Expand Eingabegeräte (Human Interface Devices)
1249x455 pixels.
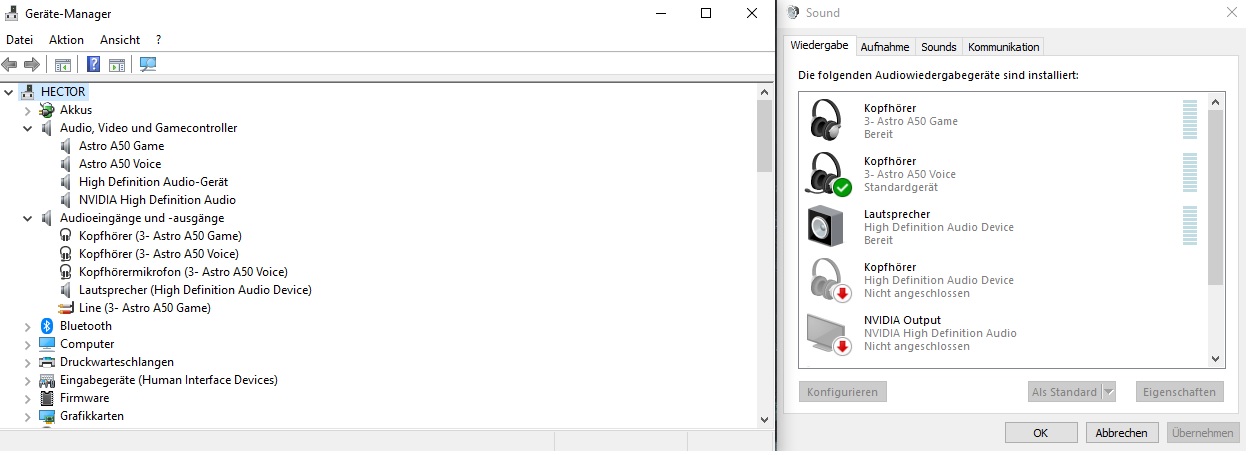tap(28, 380)
